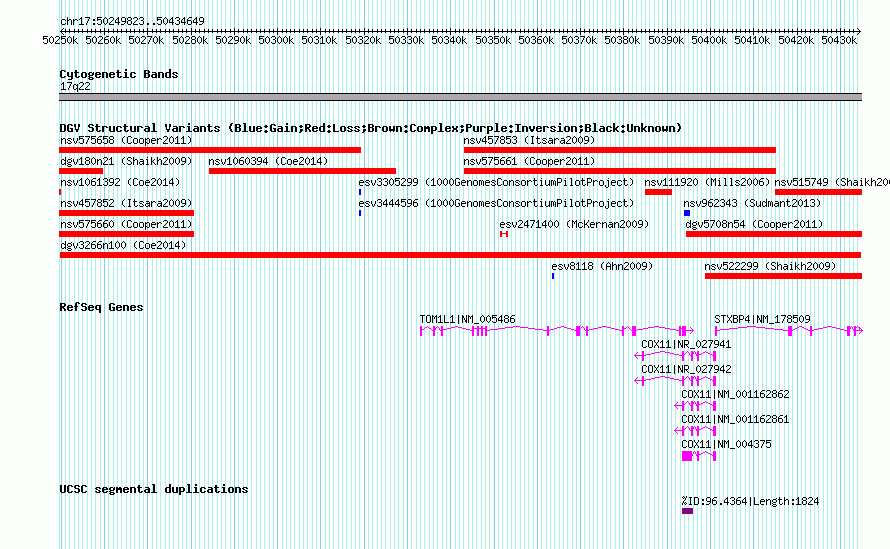Click the 50300k ruler tick label
This screenshot has height=549, width=890.
click(x=276, y=40)
